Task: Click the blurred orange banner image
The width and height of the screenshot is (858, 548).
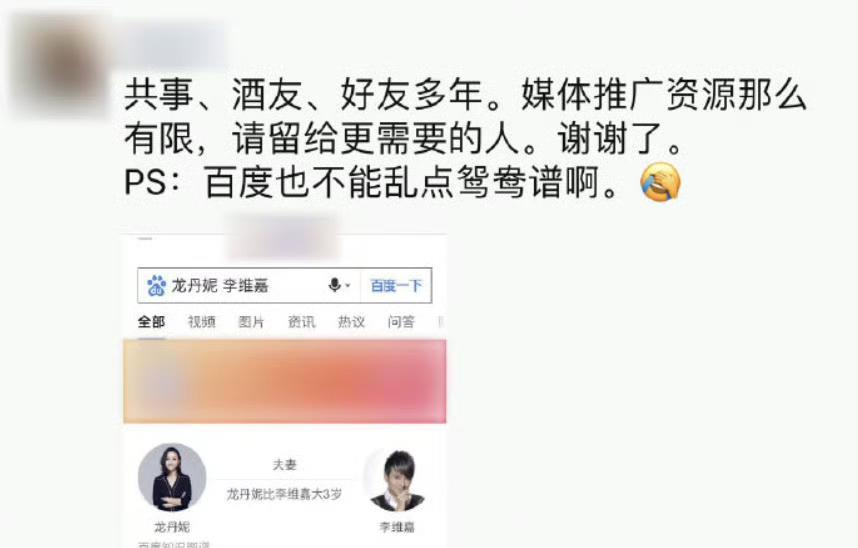Action: click(x=285, y=381)
